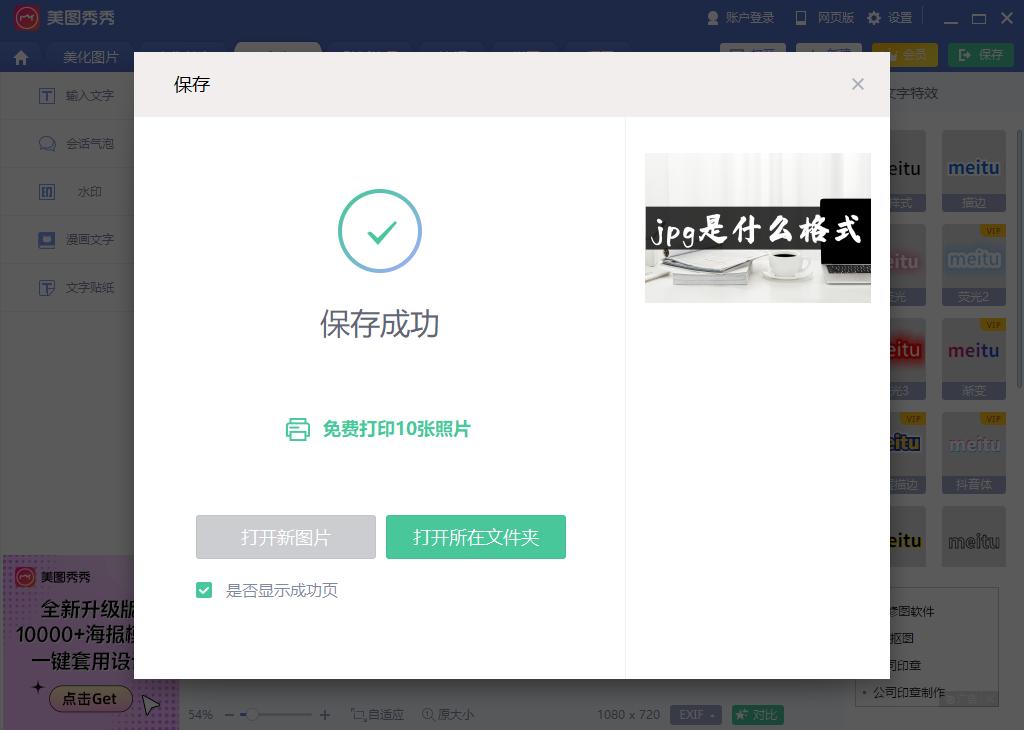Open the 漫画文字 comic text tool

click(x=78, y=239)
